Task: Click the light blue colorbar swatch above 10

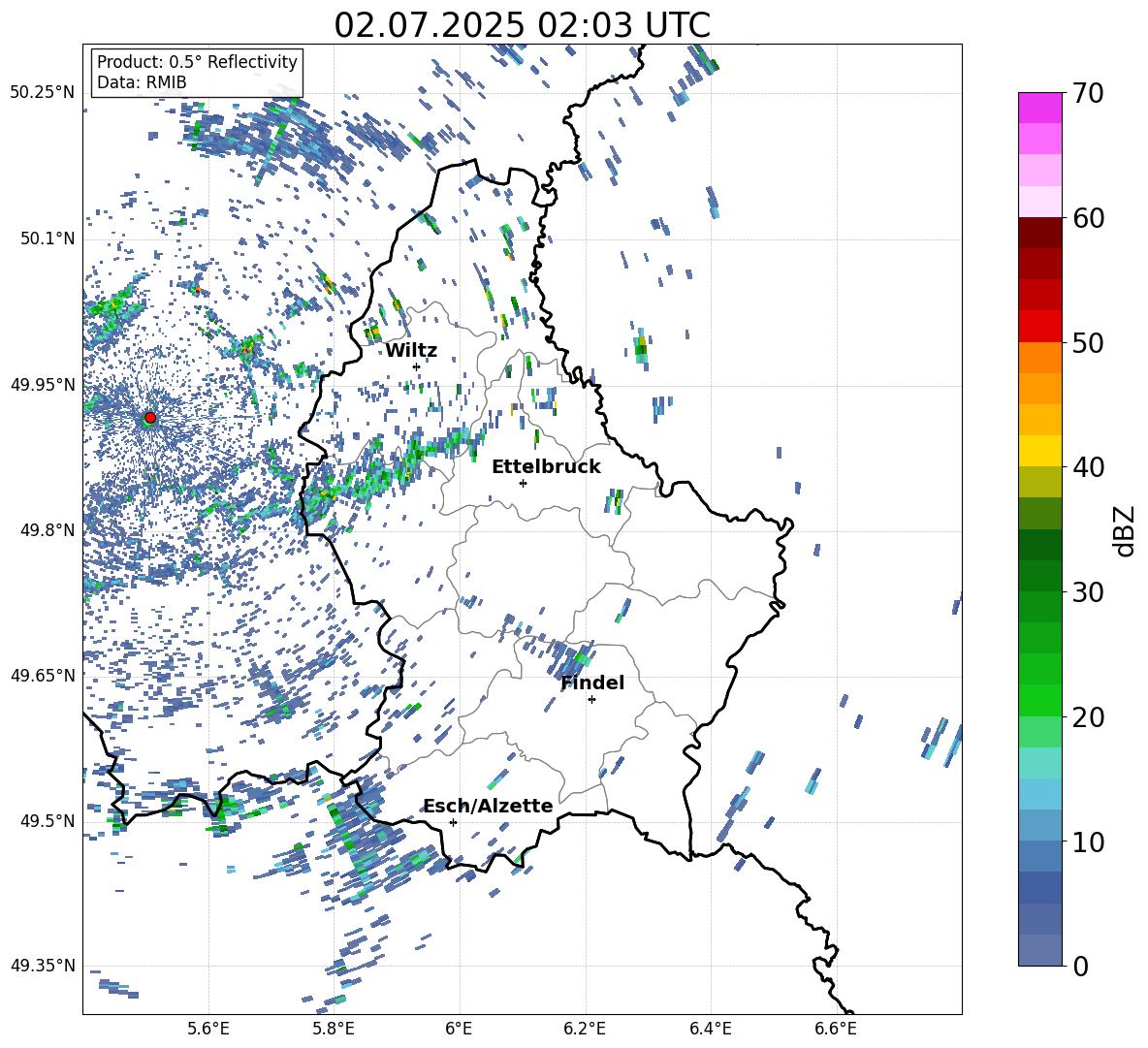Action: (x=1039, y=794)
